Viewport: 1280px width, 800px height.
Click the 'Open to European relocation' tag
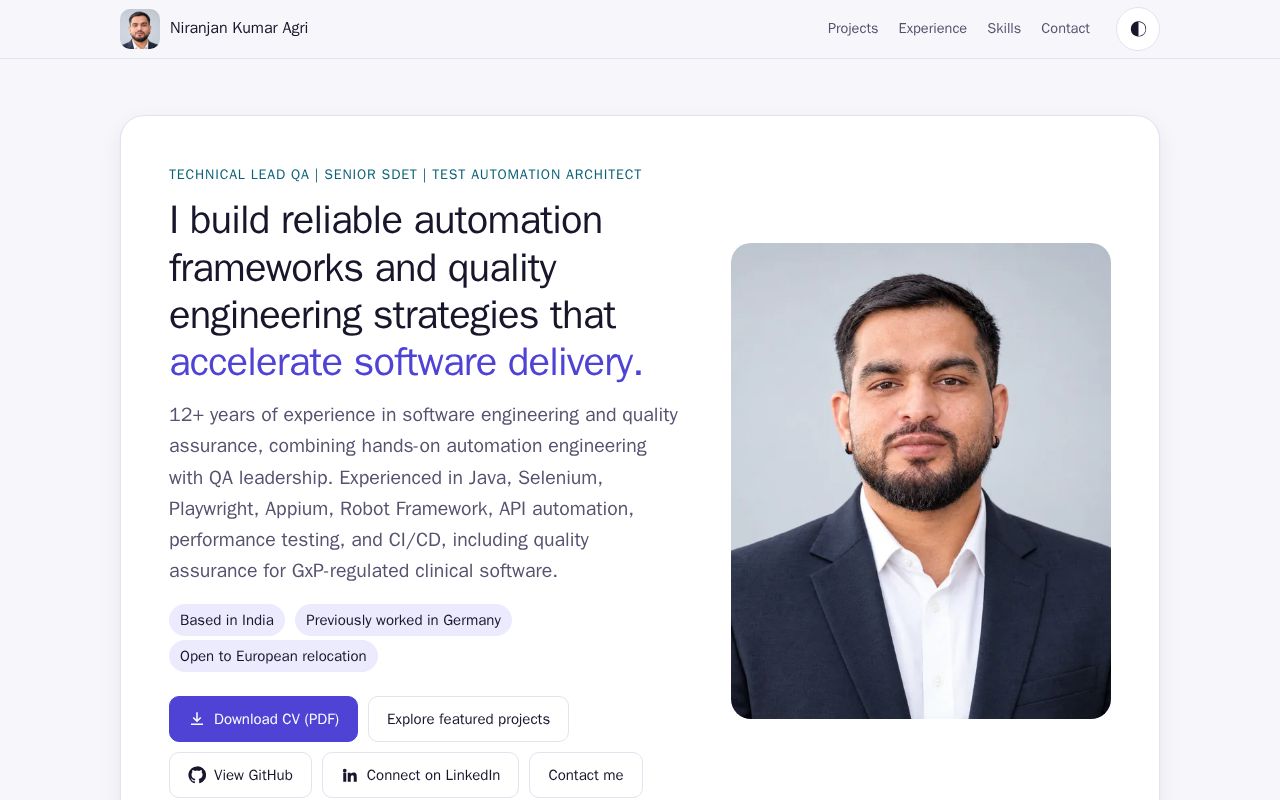coord(273,656)
